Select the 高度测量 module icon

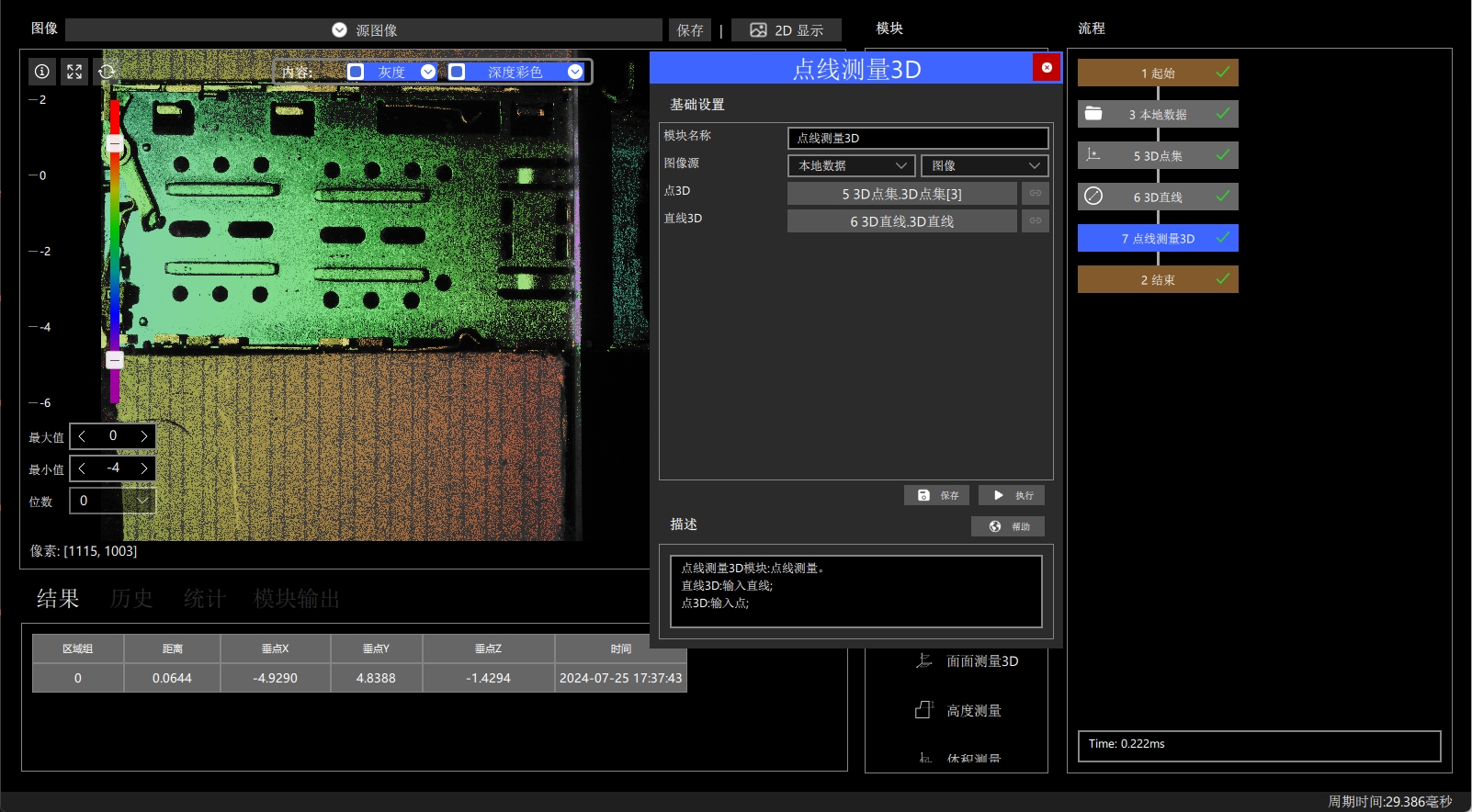(x=924, y=710)
